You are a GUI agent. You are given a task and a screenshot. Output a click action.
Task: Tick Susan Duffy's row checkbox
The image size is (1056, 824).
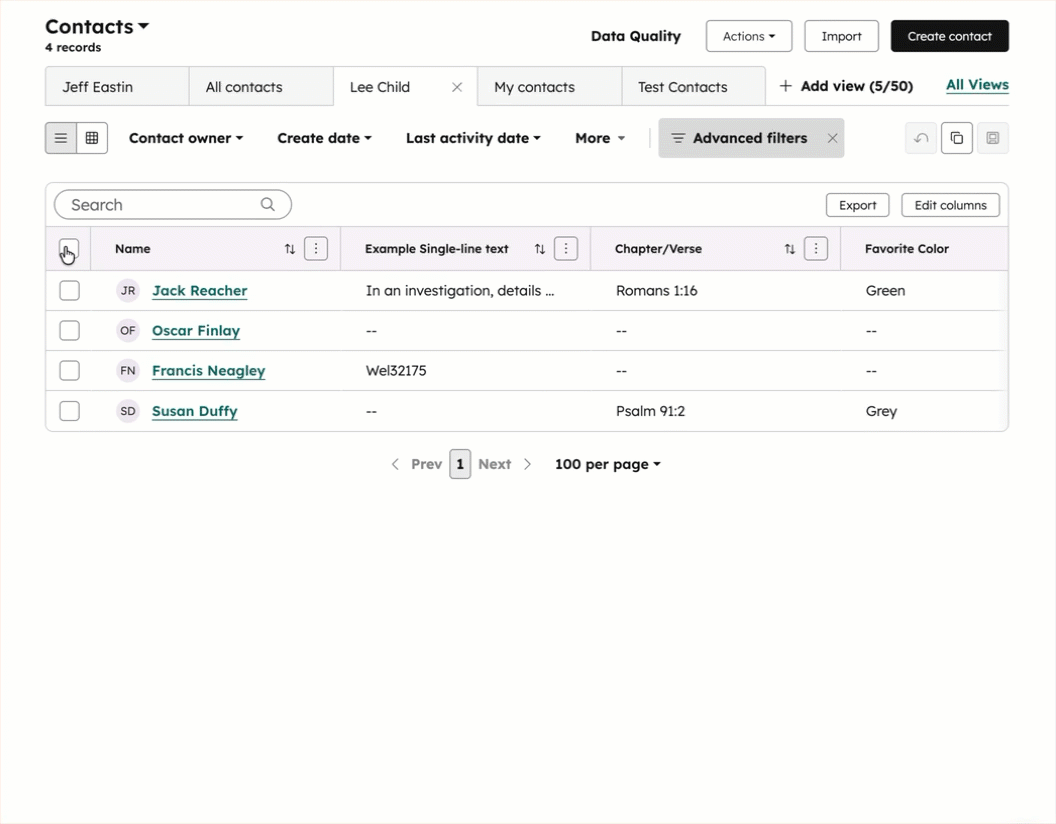click(x=69, y=410)
